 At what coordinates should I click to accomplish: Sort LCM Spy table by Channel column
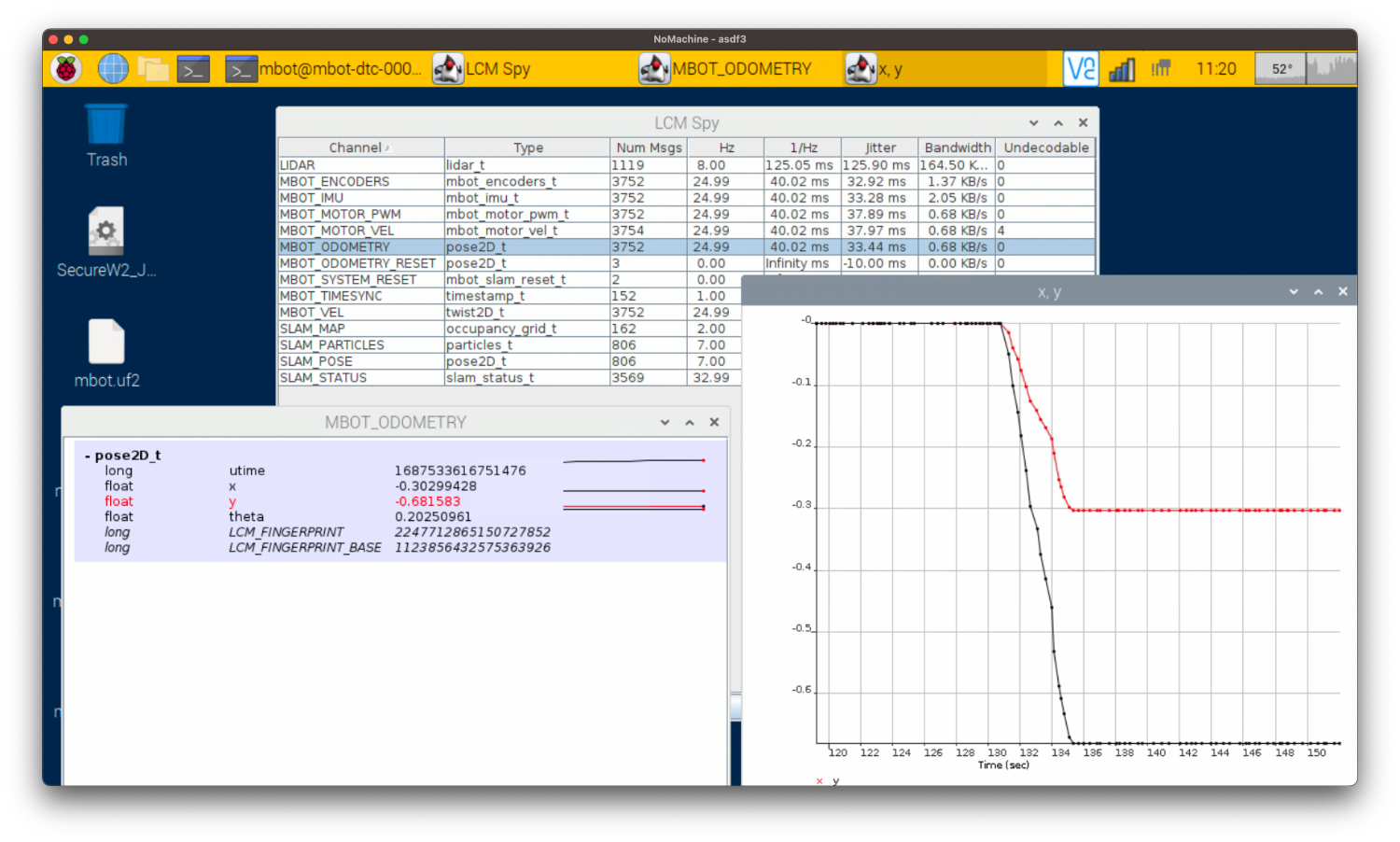tap(360, 147)
